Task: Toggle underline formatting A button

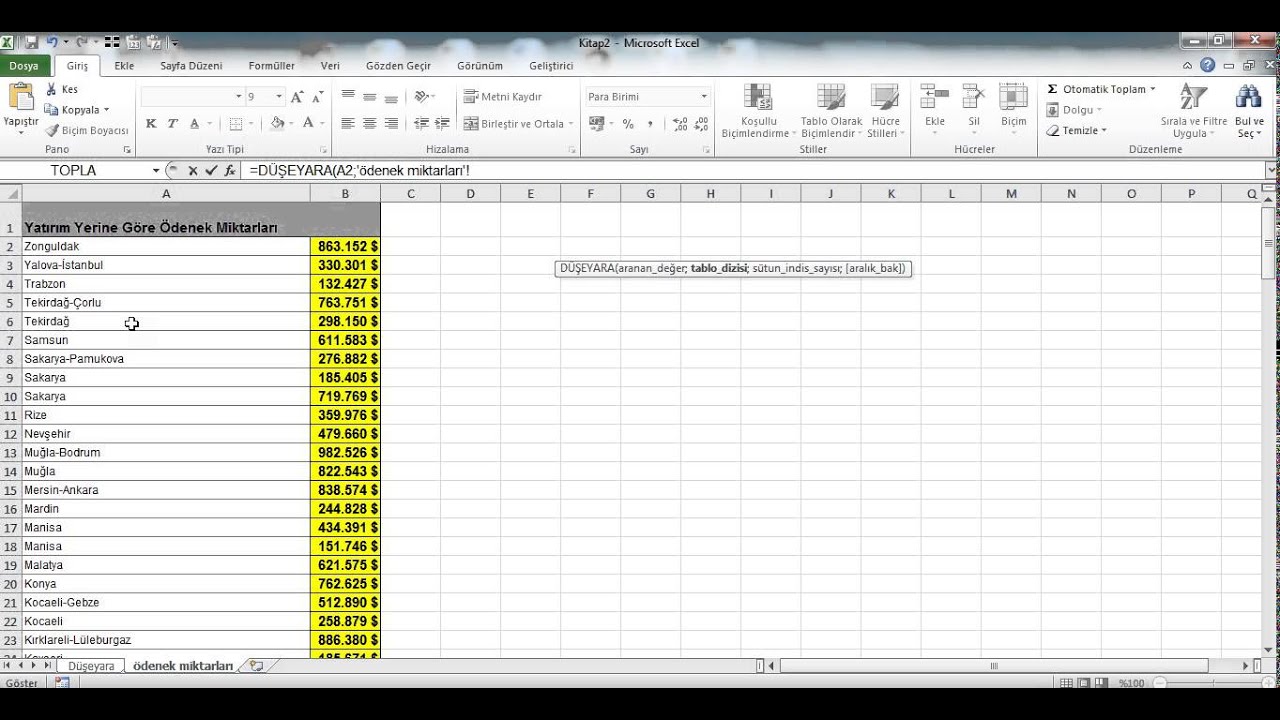Action: click(195, 124)
